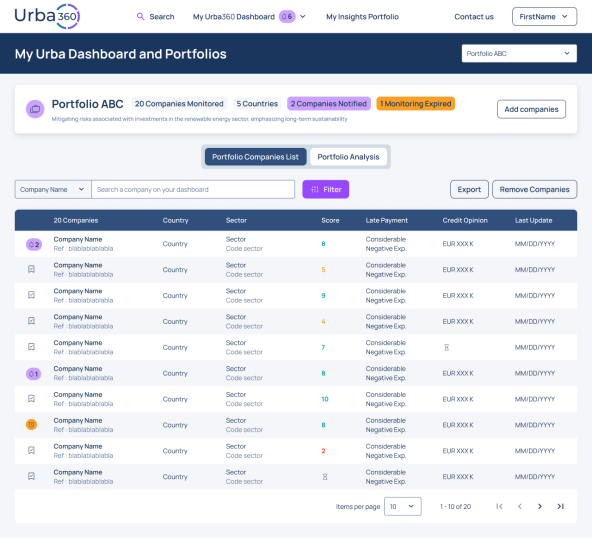Open the FirstName user menu
The width and height of the screenshot is (592, 538).
tap(544, 17)
